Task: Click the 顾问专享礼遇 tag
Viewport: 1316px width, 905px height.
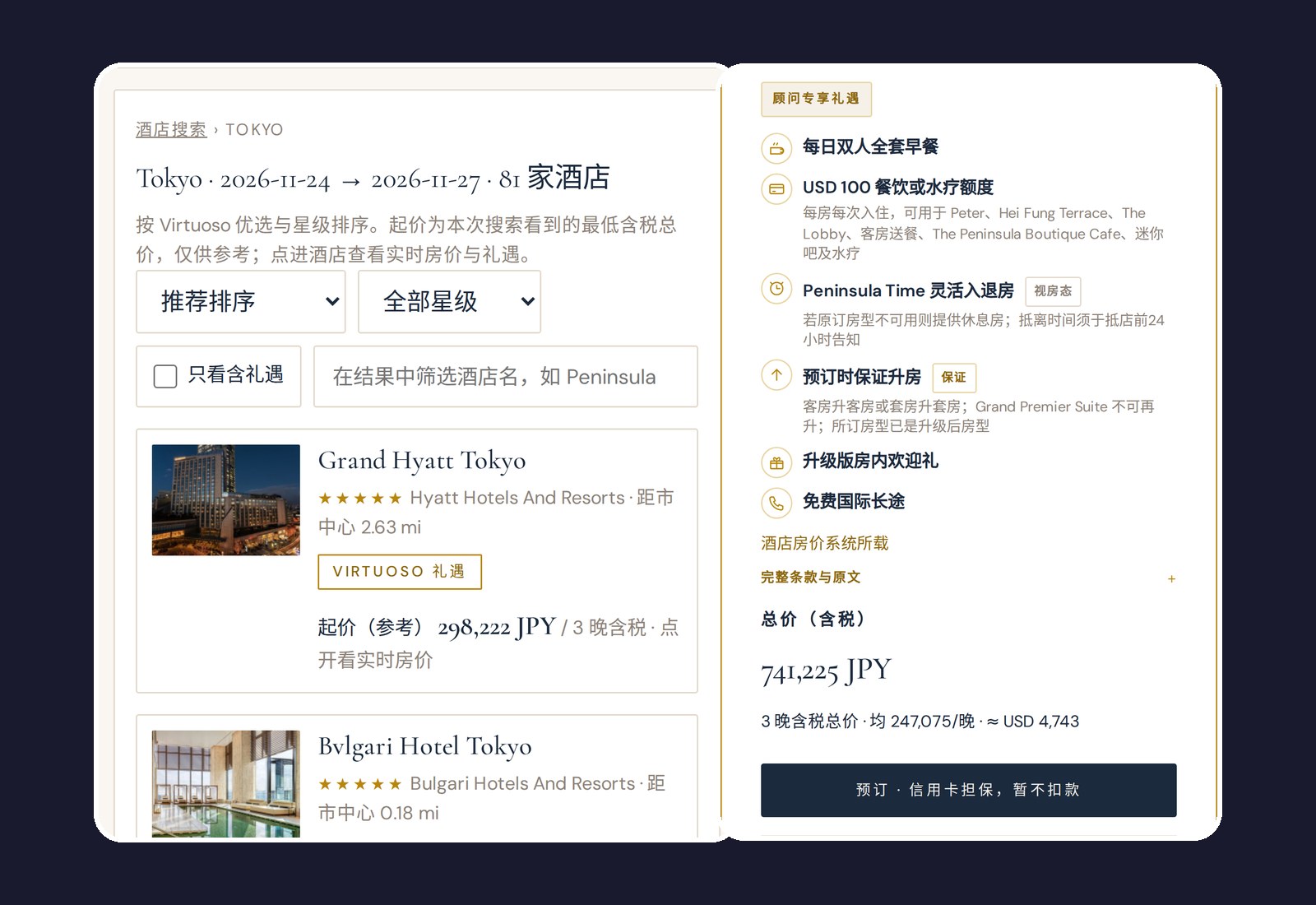Action: (816, 99)
